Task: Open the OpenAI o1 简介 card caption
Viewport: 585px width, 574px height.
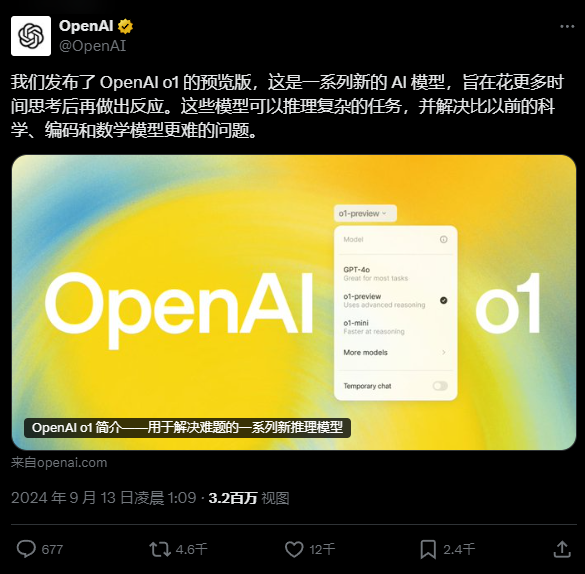Action: pos(187,428)
